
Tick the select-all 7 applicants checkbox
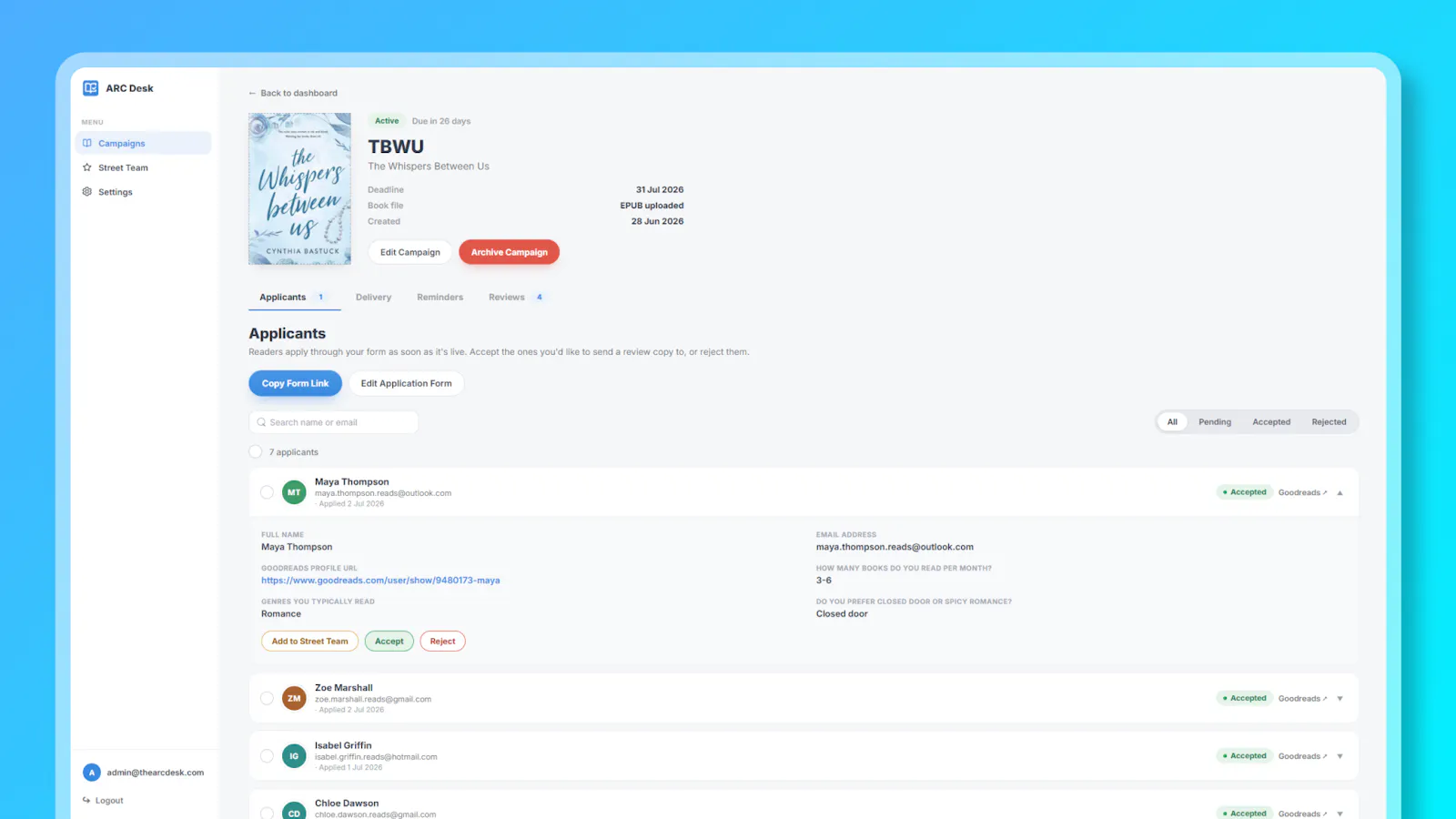click(256, 451)
